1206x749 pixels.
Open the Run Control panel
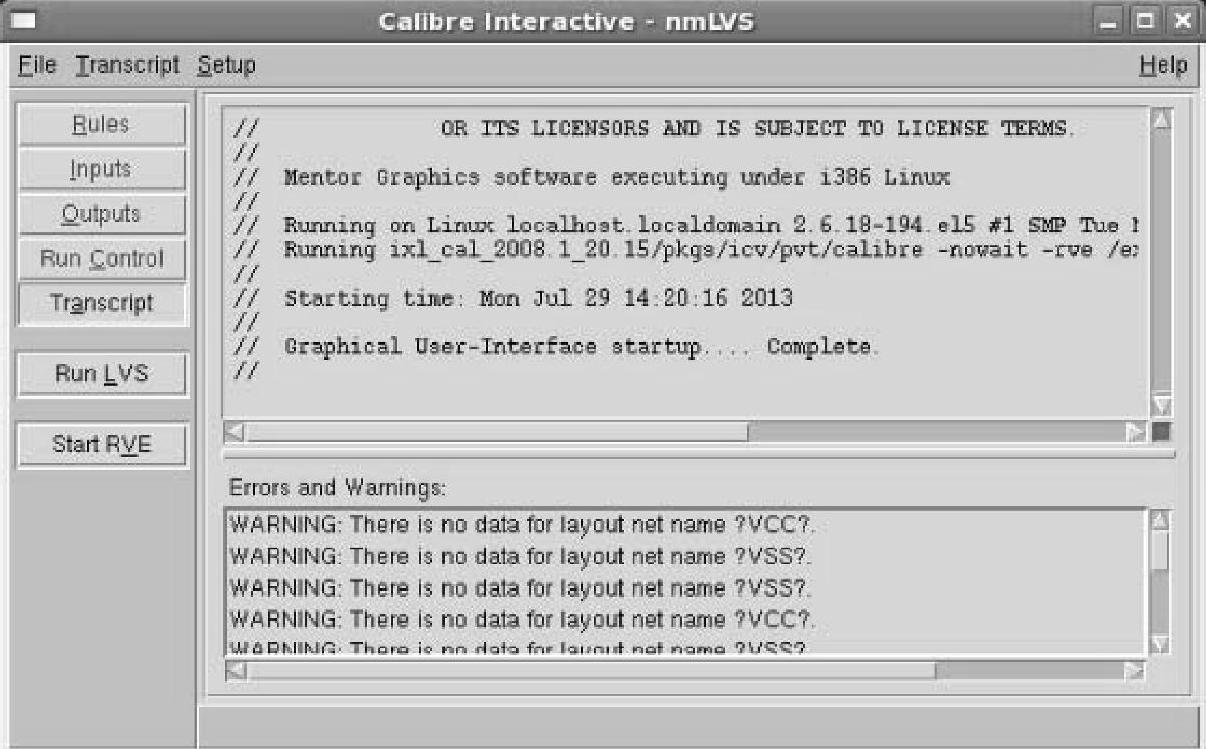102,259
